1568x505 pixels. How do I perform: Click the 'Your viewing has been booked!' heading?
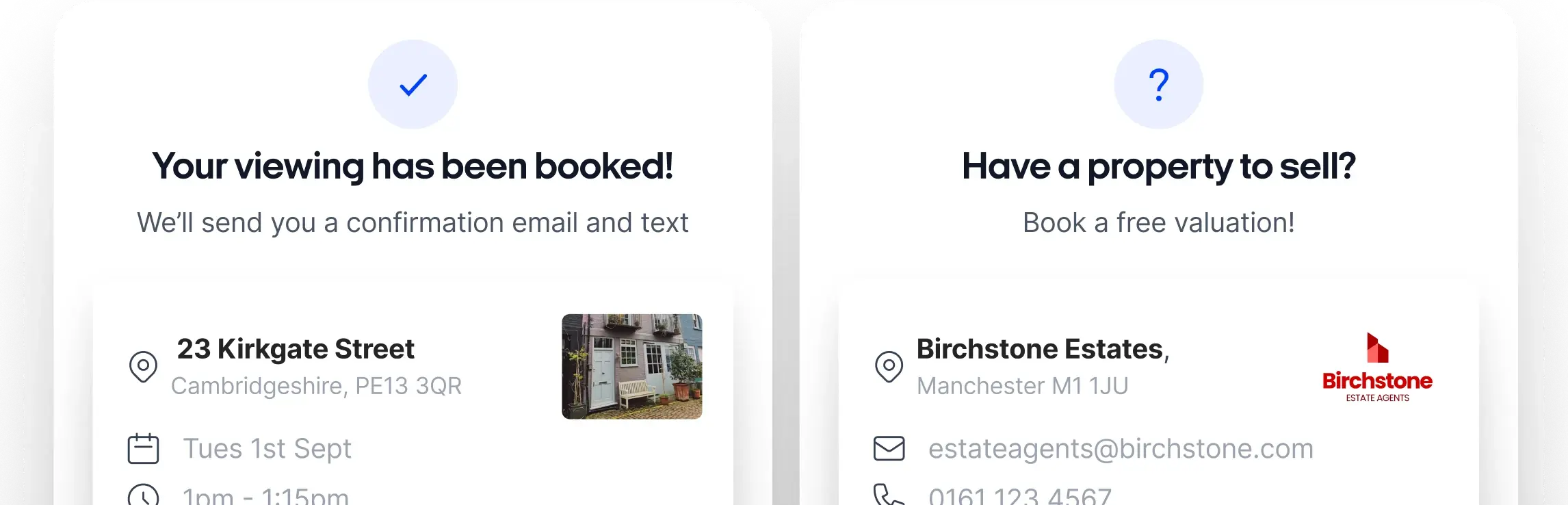tap(413, 166)
